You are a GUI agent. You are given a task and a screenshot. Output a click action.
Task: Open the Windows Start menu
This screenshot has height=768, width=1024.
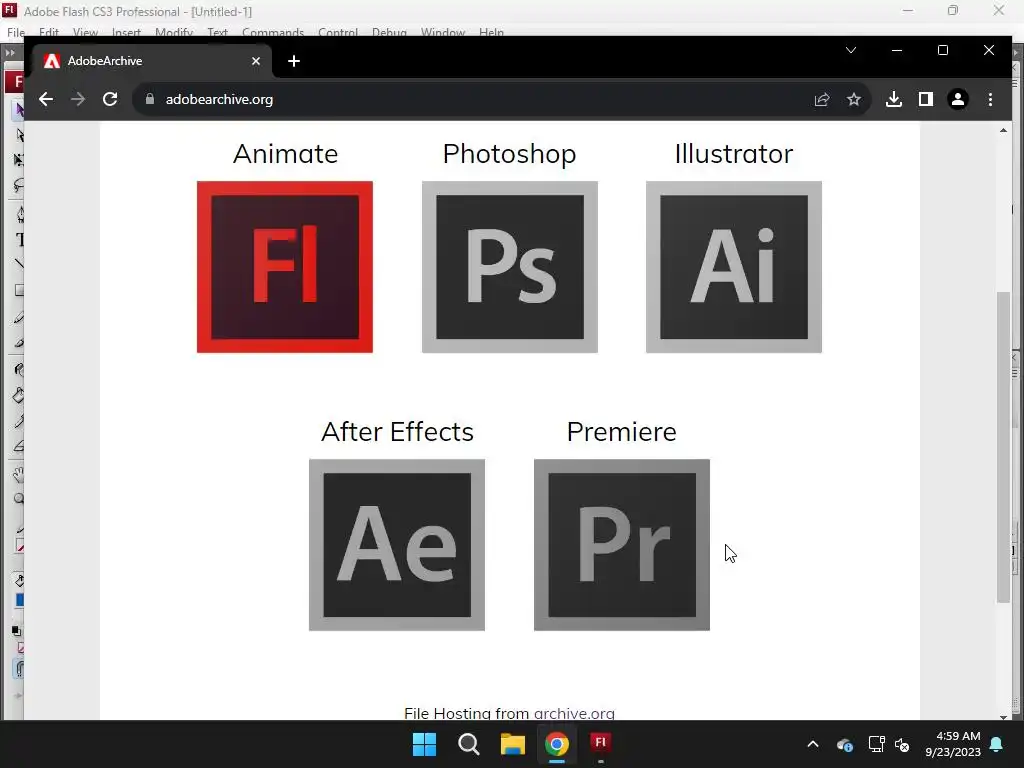[424, 744]
